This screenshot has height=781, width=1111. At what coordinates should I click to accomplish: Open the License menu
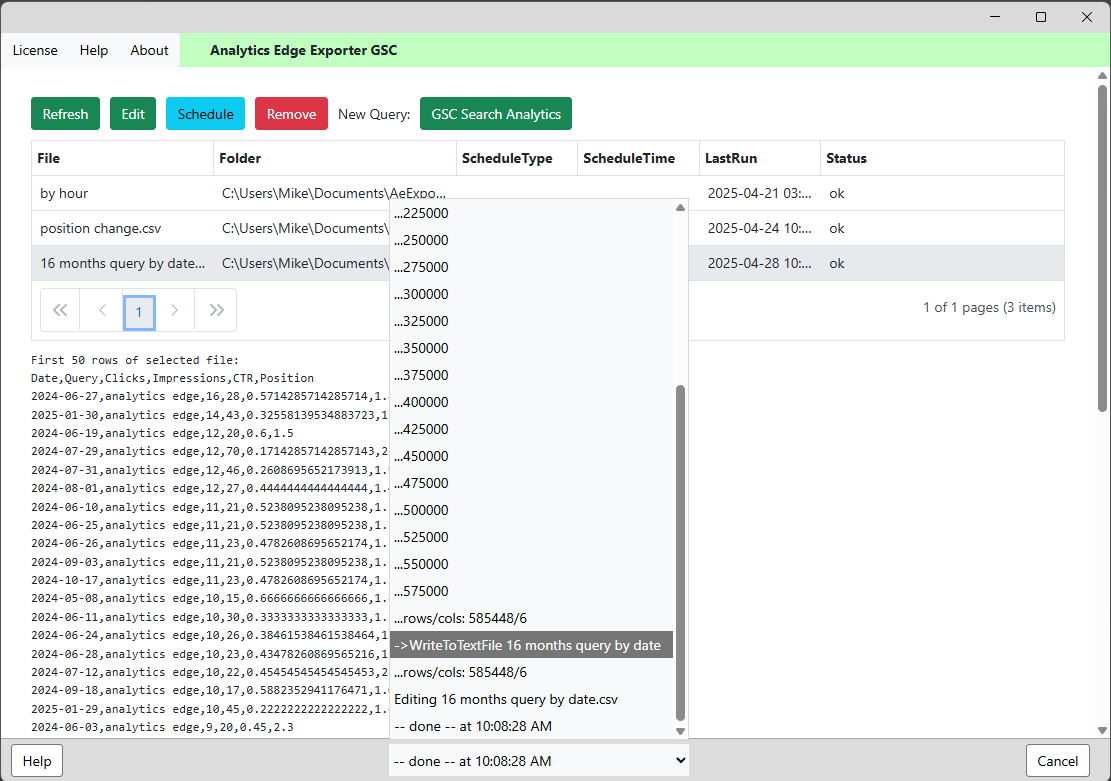coord(35,50)
